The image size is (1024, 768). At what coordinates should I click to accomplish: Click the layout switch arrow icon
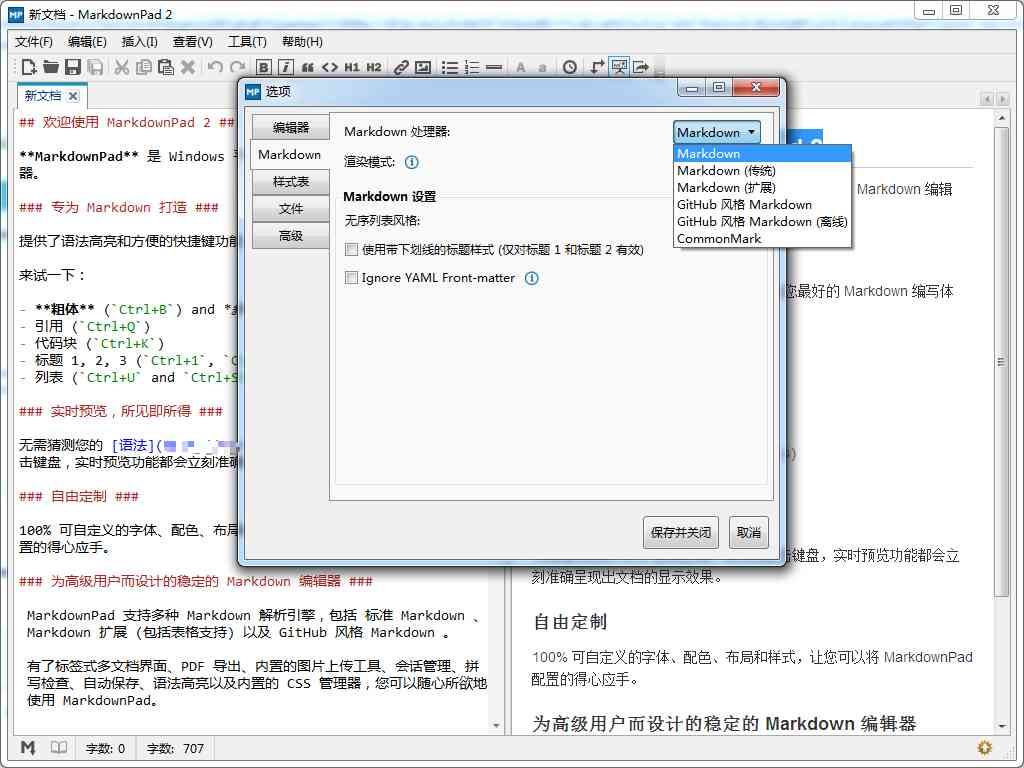597,67
